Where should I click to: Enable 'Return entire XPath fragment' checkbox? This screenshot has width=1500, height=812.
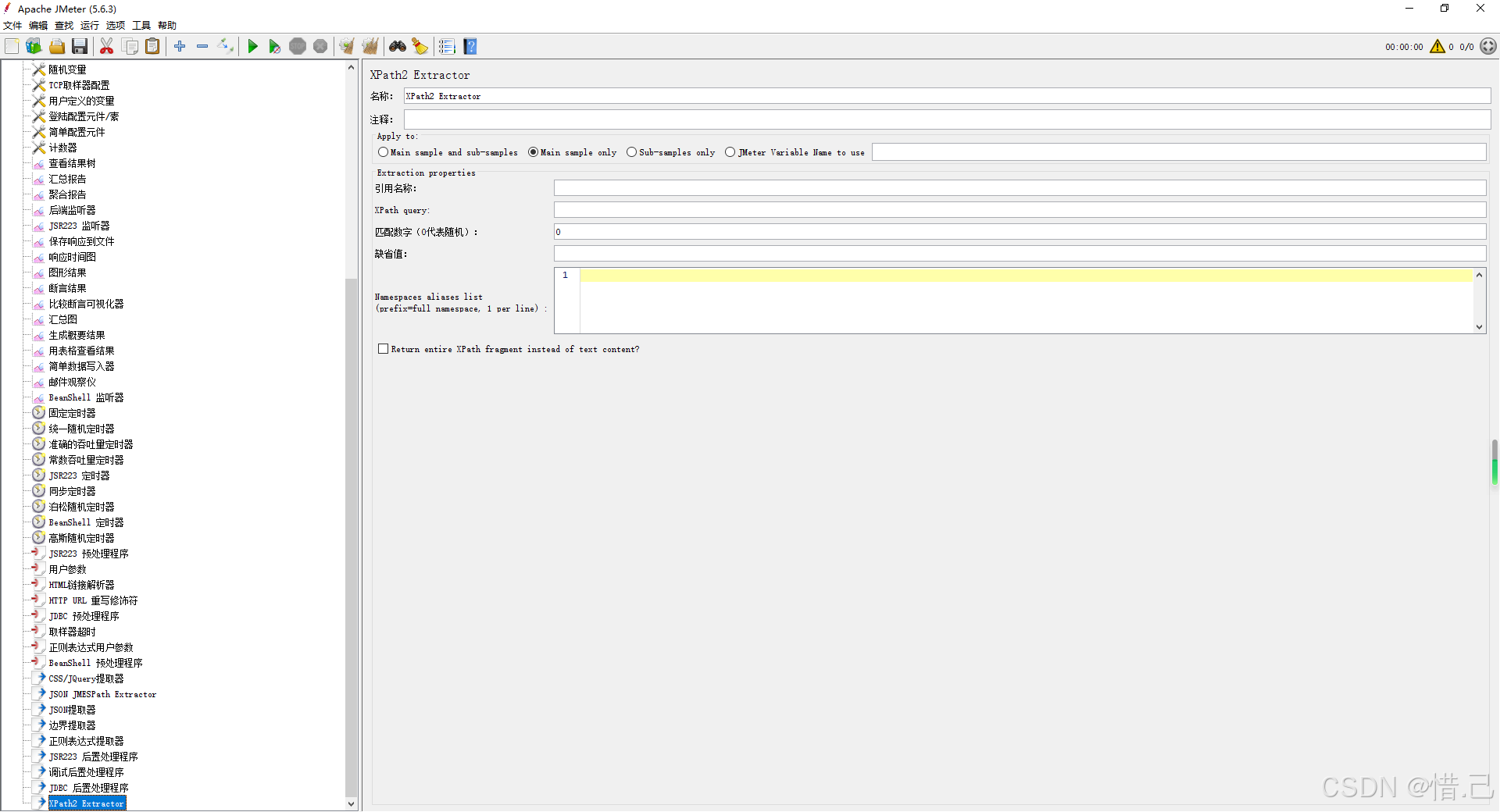coord(383,349)
